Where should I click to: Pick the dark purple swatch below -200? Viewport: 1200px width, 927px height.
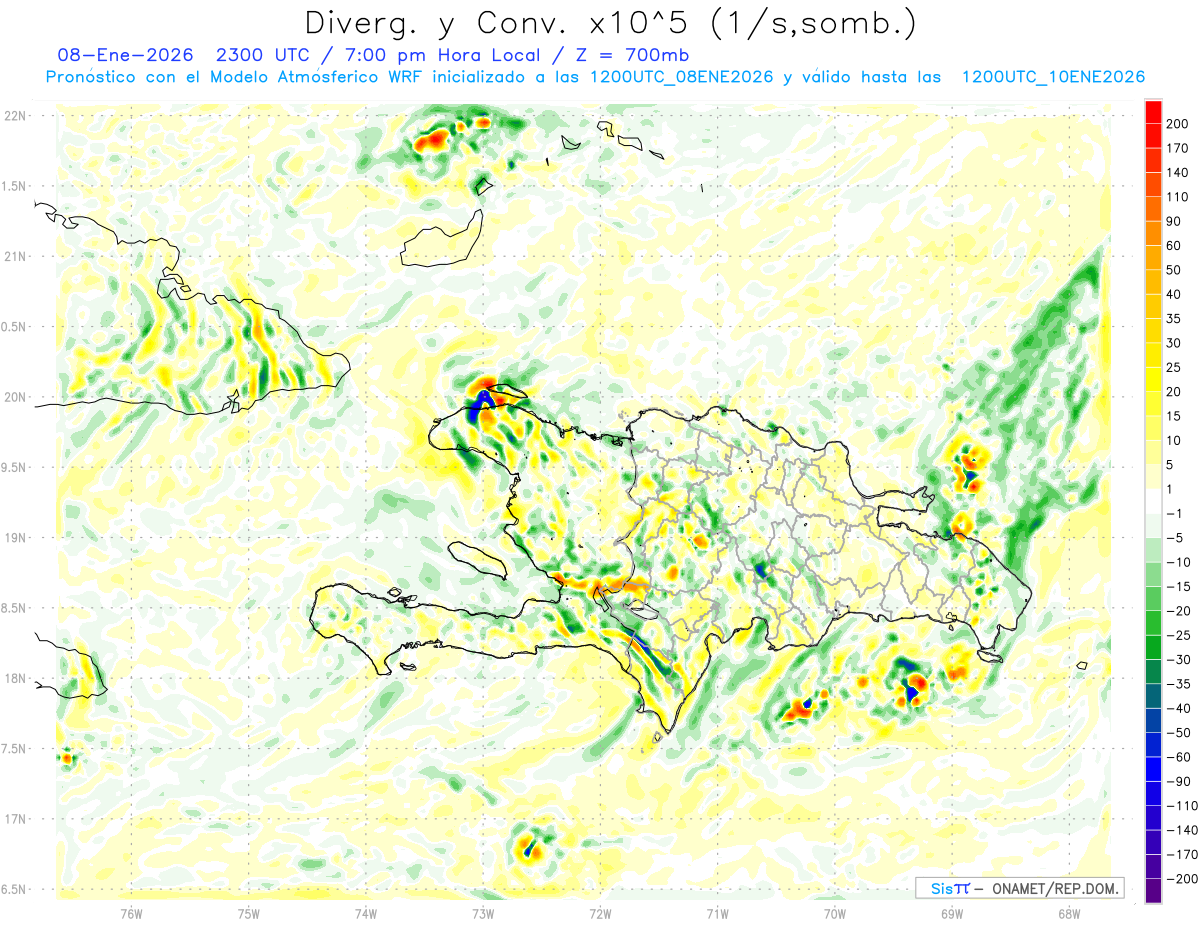1153,890
